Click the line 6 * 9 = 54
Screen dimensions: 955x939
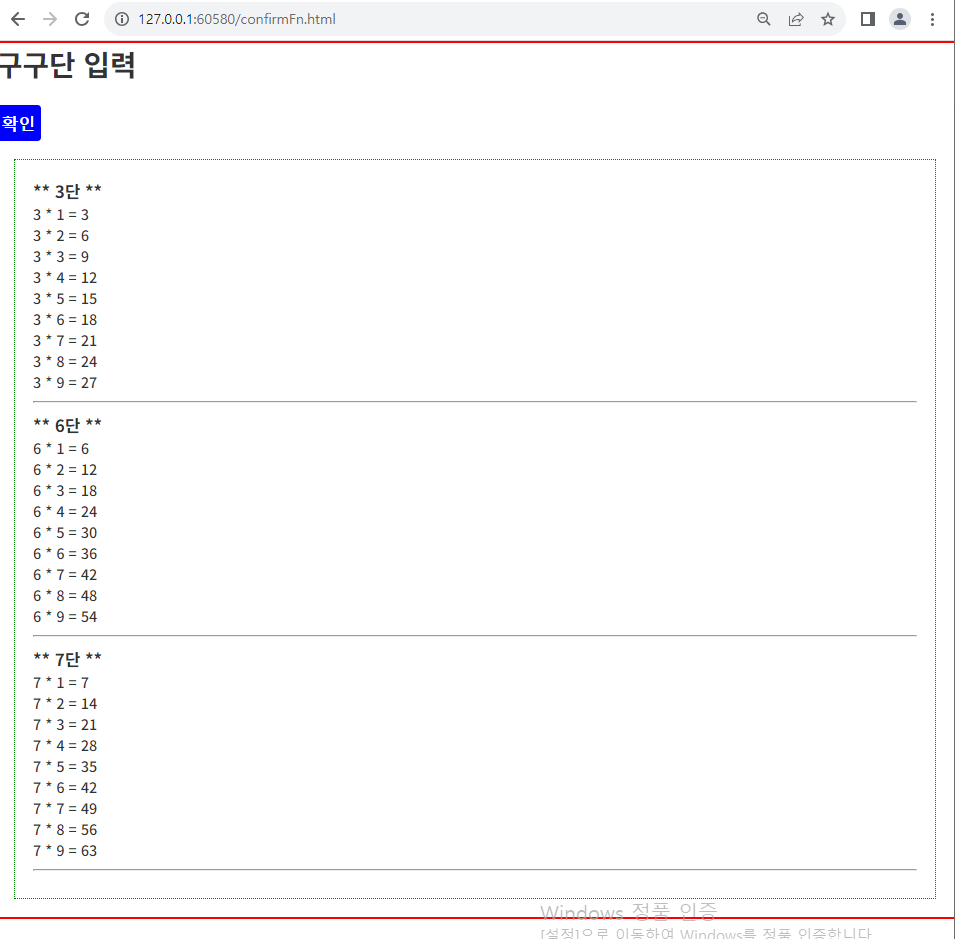65,617
